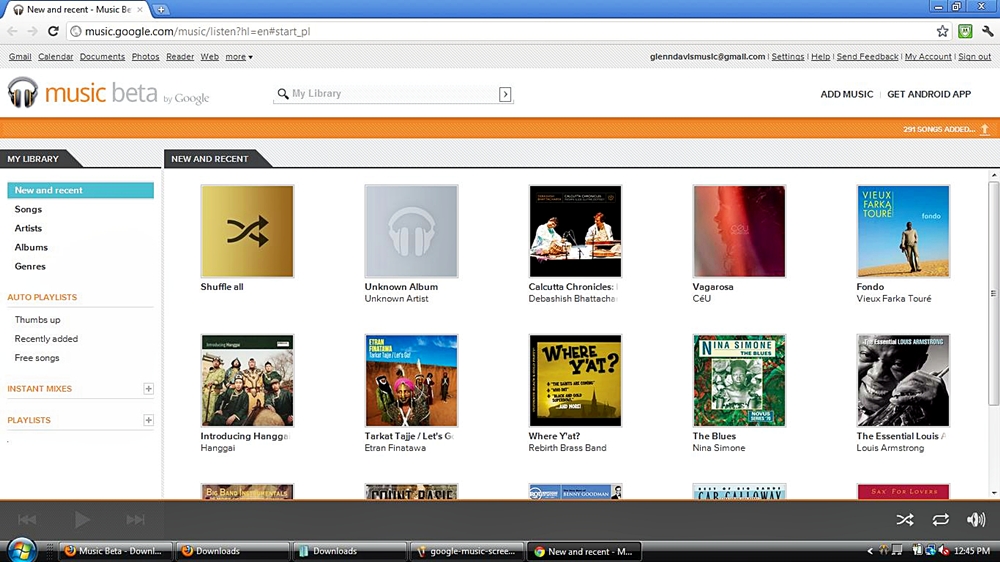Expand Instant Mixes with plus icon
The width and height of the screenshot is (1000, 562).
pos(148,389)
